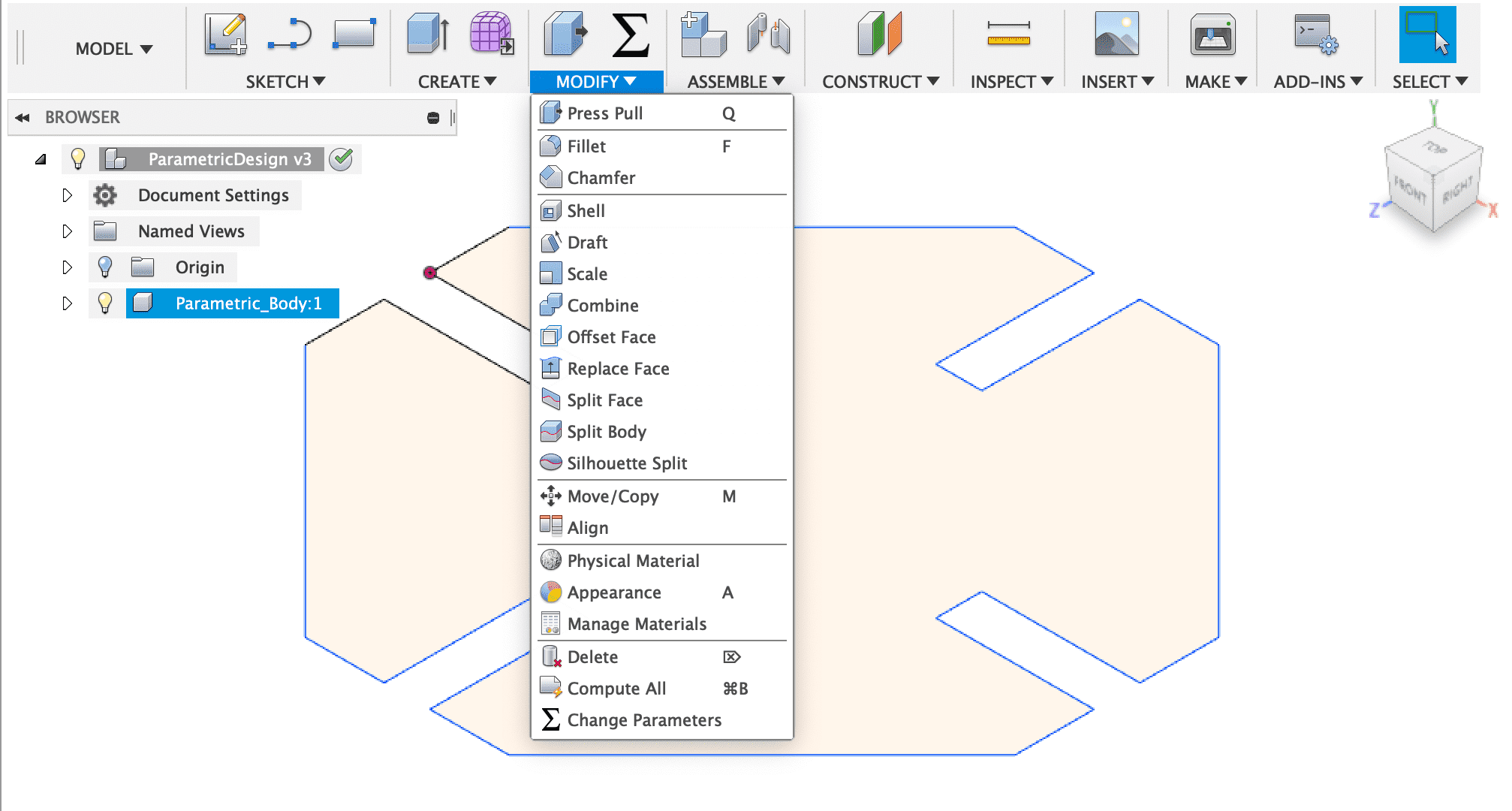Image resolution: width=1512 pixels, height=811 pixels.
Task: Click the Create Sketch toolbar icon
Action: pyautogui.click(x=226, y=35)
